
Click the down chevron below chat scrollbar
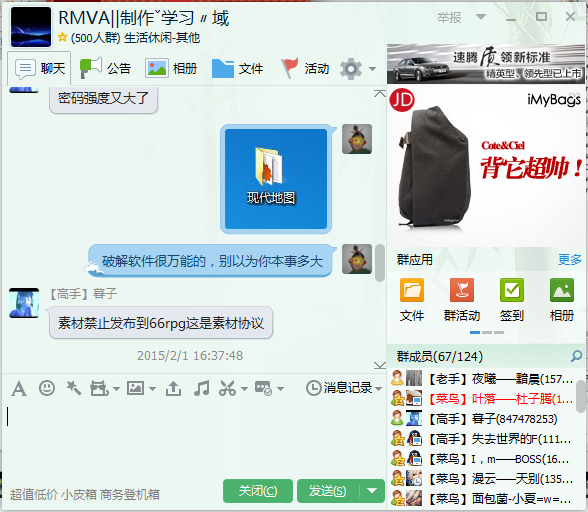click(380, 365)
